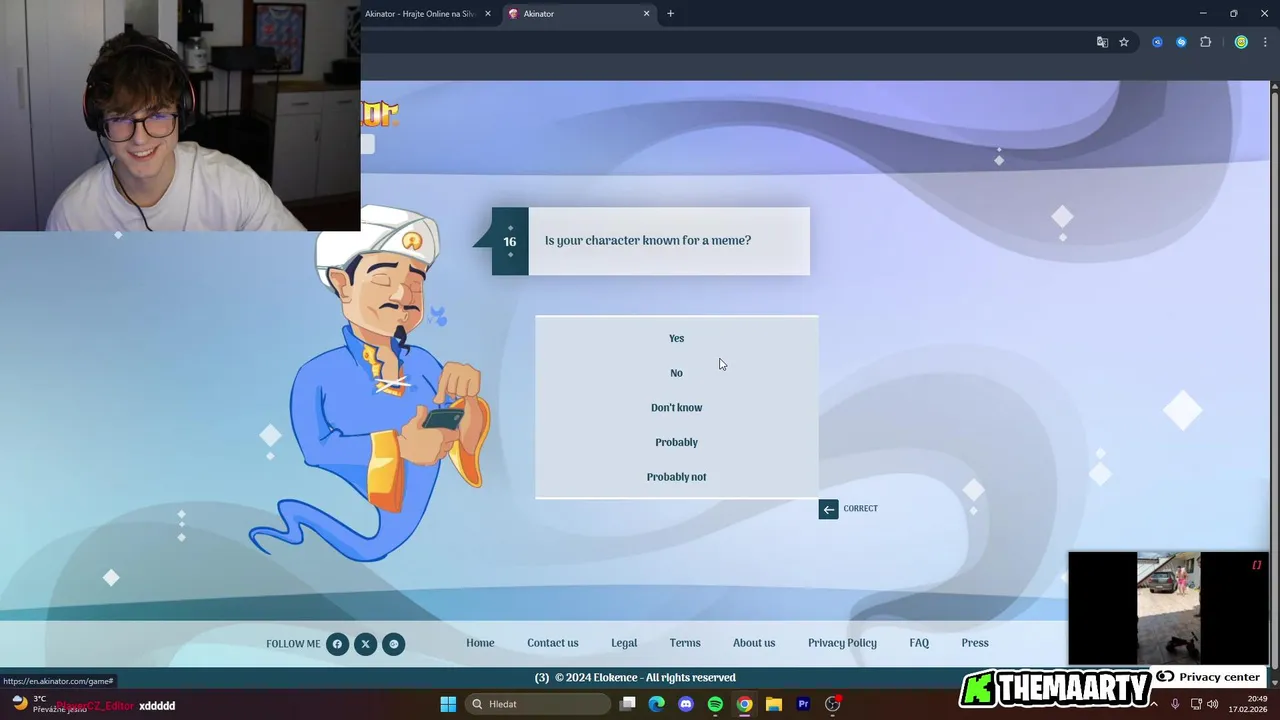The image size is (1280, 720).
Task: Select the Probably not answer
Action: [x=676, y=477]
